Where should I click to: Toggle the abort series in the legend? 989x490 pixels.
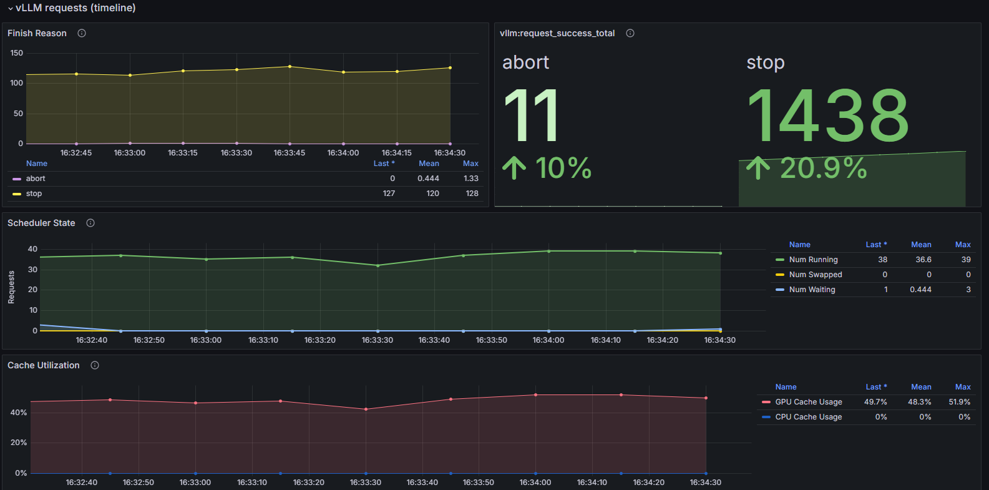35,178
